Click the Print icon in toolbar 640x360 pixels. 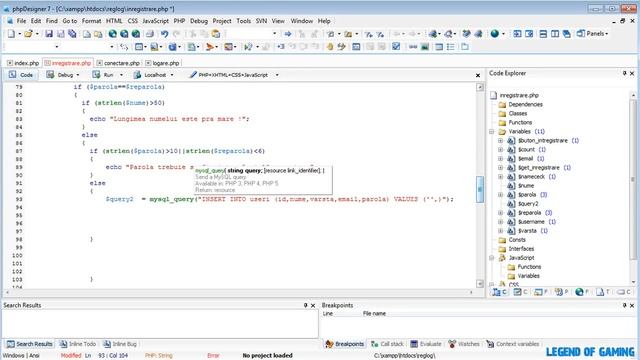pyautogui.click(x=150, y=34)
